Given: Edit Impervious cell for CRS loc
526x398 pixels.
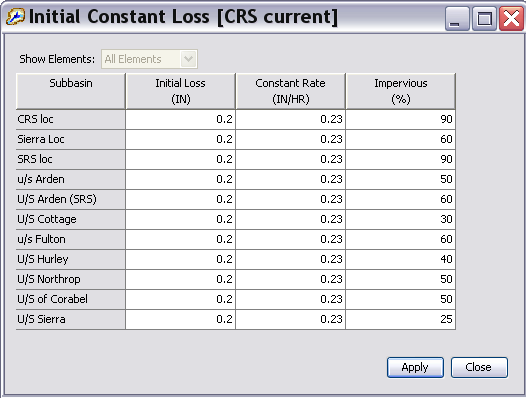Looking at the screenshot, I should 401,119.
